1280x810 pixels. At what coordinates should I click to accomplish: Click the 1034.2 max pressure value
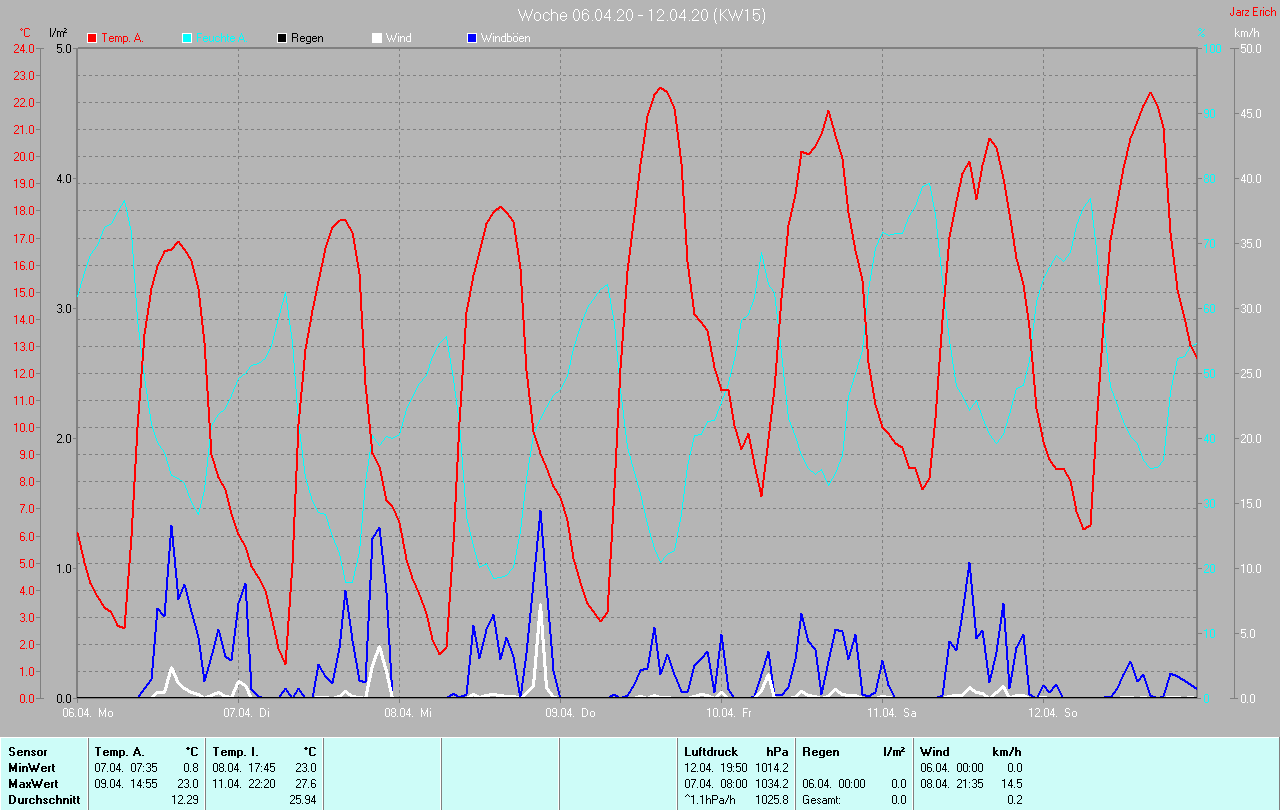(773, 784)
